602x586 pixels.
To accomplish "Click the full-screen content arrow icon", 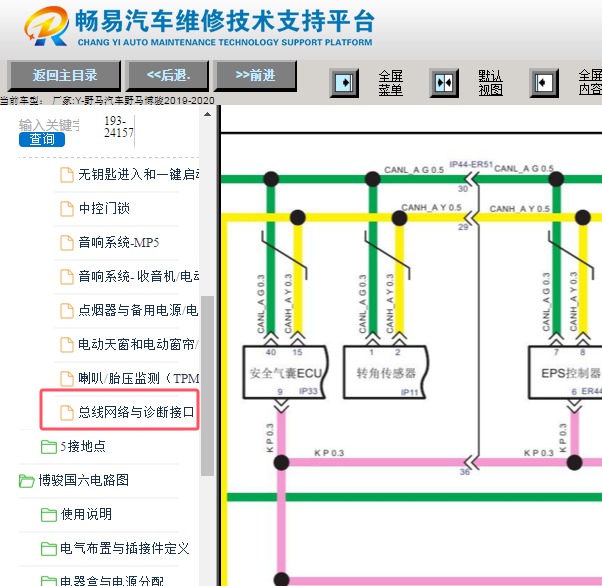I will tap(544, 83).
